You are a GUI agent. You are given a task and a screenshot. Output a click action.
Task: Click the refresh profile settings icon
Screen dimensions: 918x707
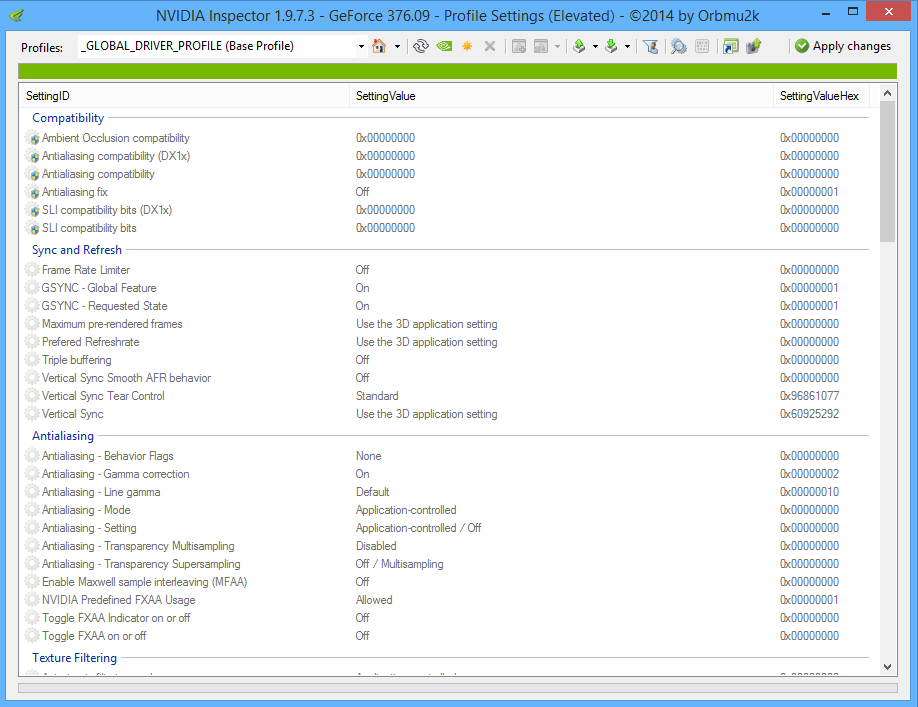tap(420, 46)
